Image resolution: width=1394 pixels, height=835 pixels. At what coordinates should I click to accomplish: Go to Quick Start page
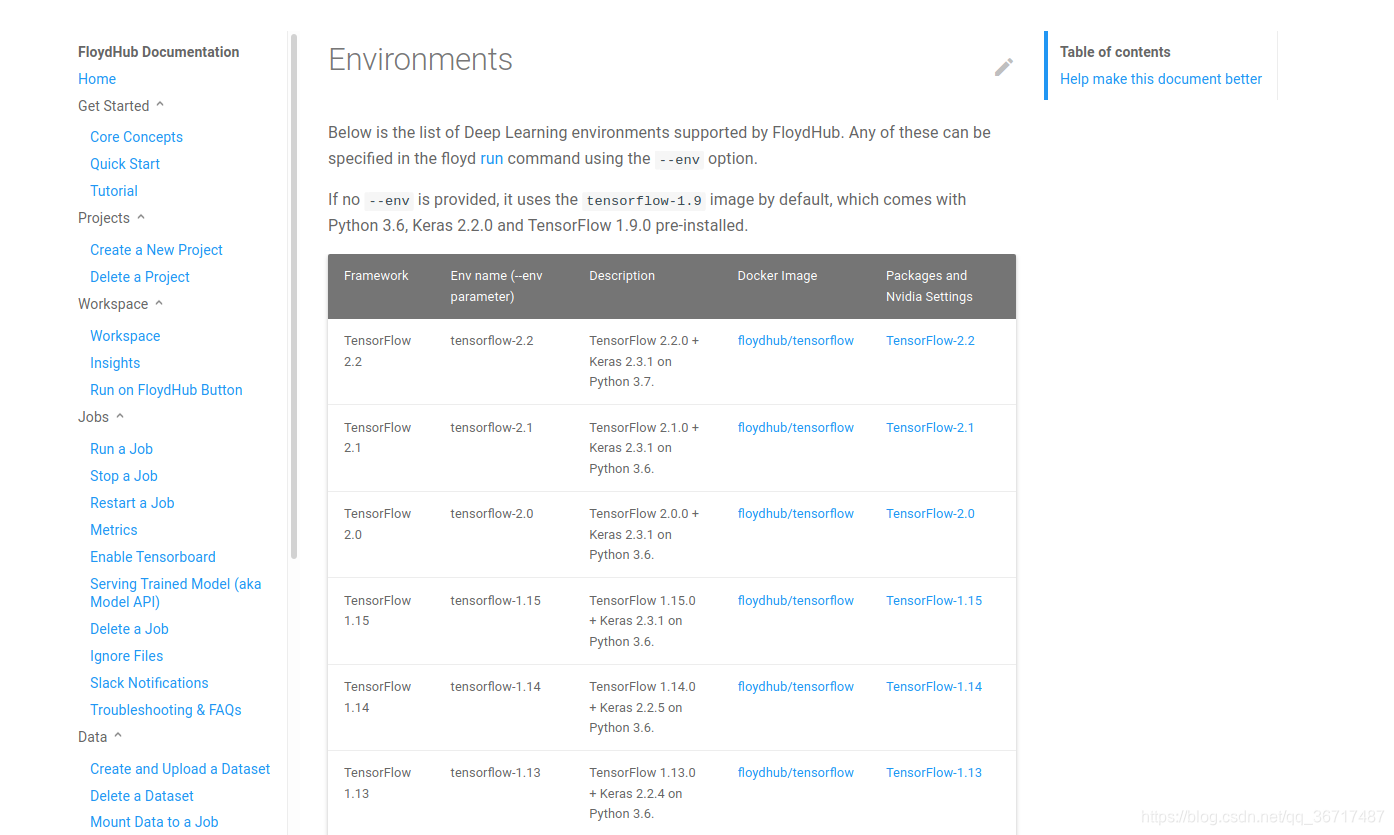coord(125,164)
